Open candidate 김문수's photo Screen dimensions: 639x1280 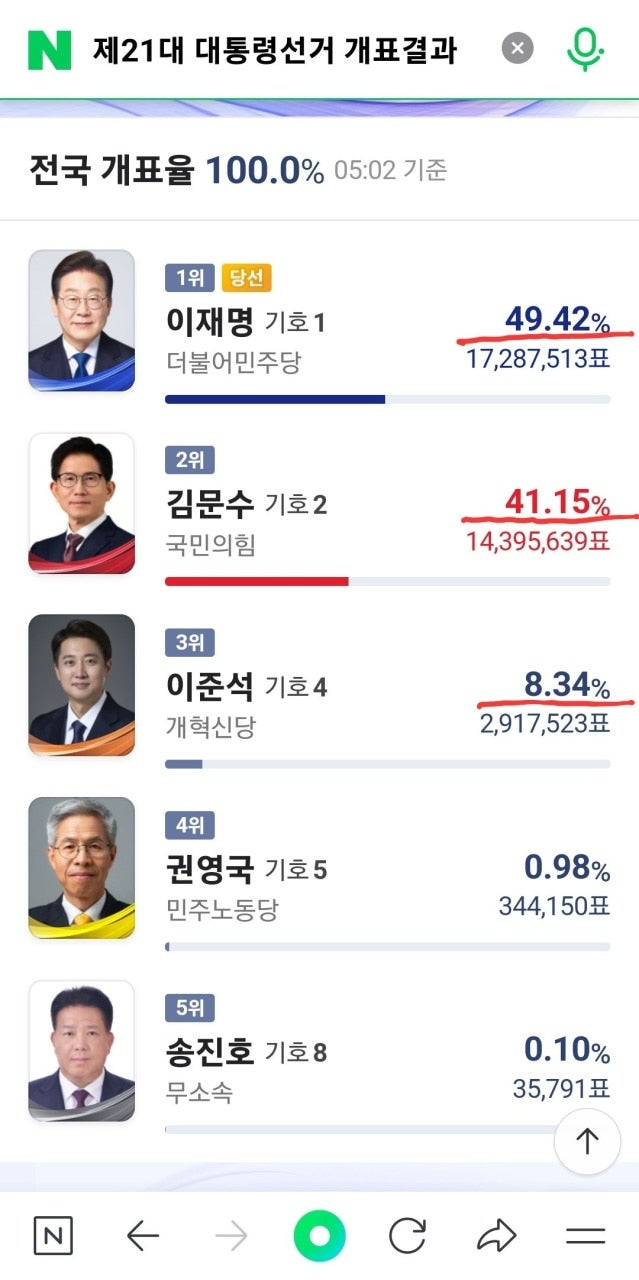(81, 503)
